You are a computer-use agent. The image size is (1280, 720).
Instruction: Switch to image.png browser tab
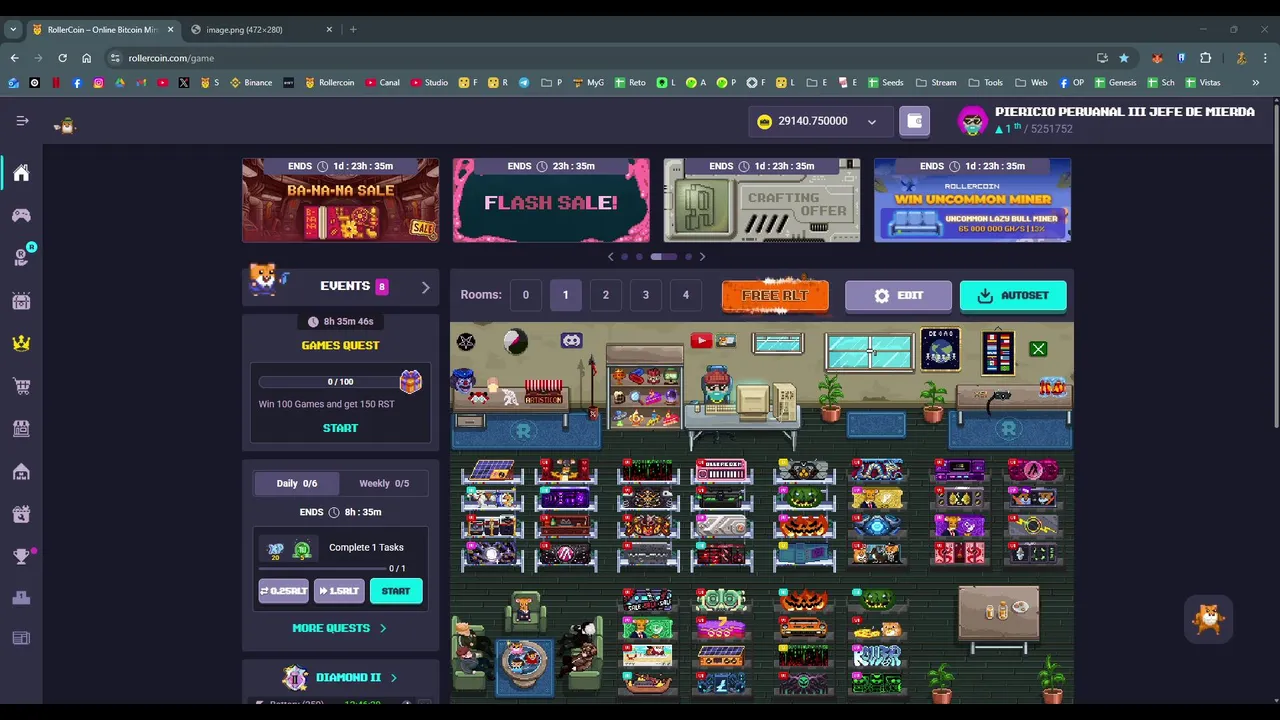[x=261, y=29]
